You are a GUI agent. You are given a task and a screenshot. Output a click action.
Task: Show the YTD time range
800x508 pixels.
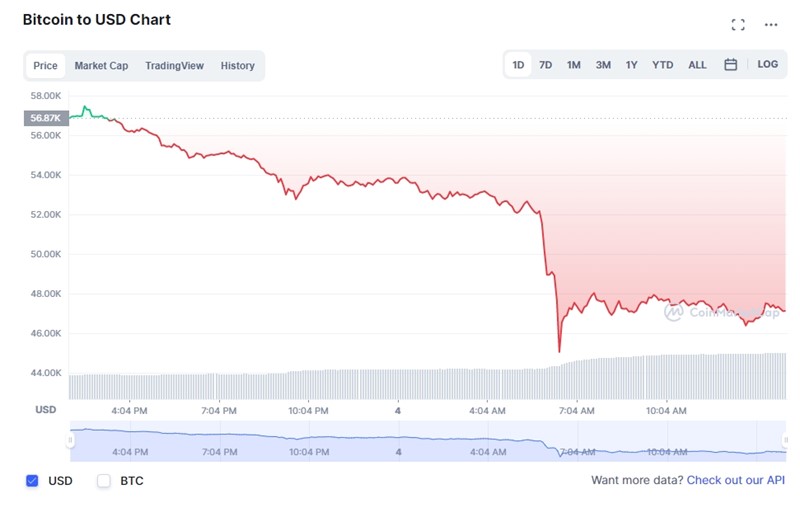tap(663, 65)
